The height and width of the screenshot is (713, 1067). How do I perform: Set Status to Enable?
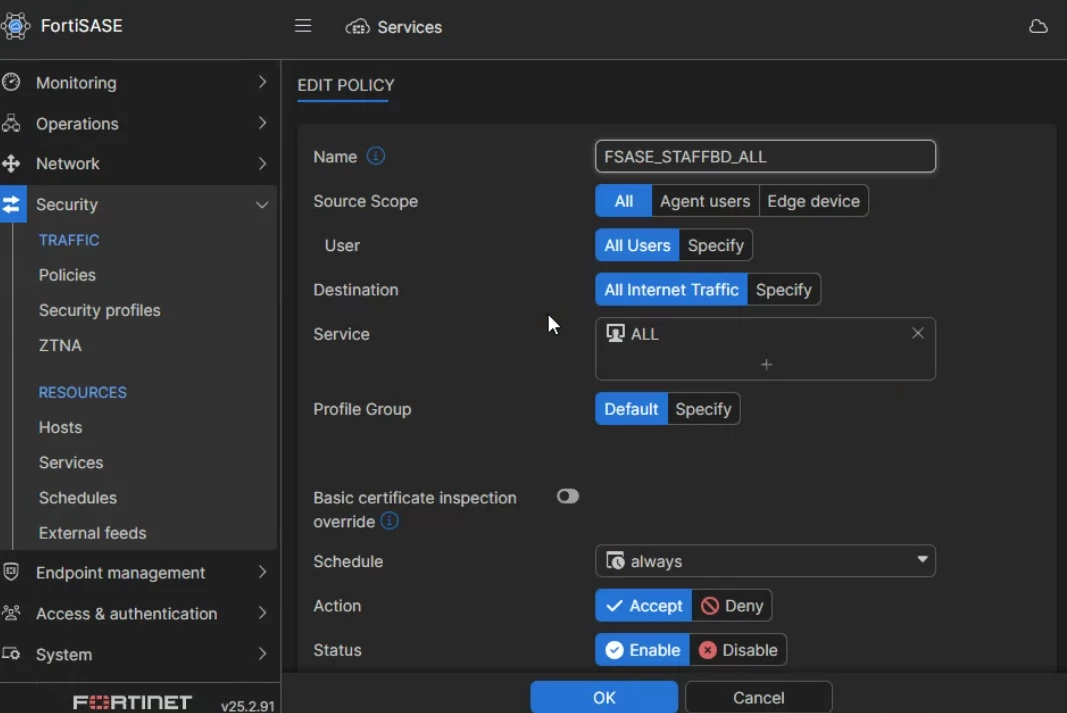click(x=642, y=650)
